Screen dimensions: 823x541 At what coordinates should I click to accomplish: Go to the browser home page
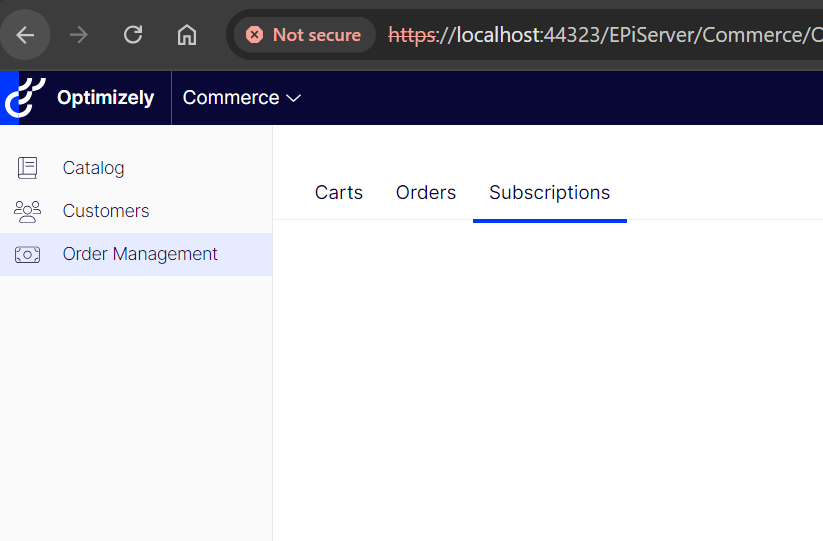pyautogui.click(x=187, y=35)
